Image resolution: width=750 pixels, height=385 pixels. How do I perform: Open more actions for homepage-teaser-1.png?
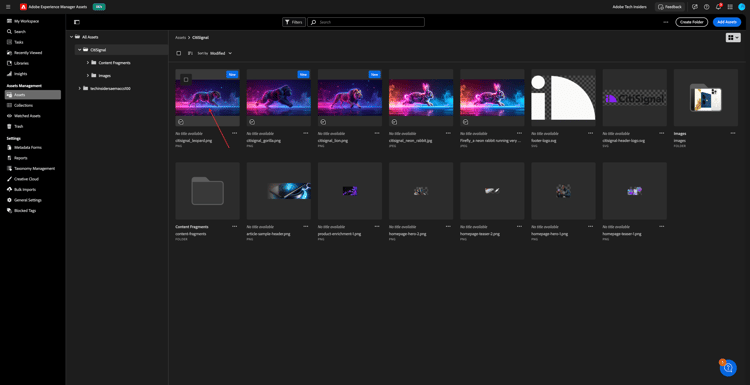coord(662,226)
